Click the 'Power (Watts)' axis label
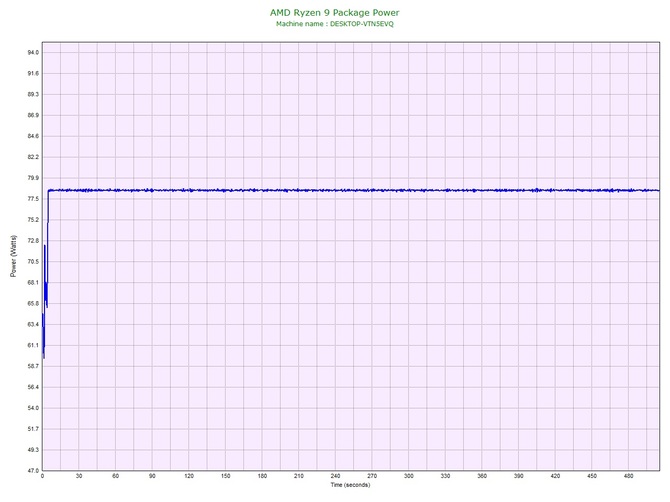The image size is (670, 502). (x=13, y=256)
